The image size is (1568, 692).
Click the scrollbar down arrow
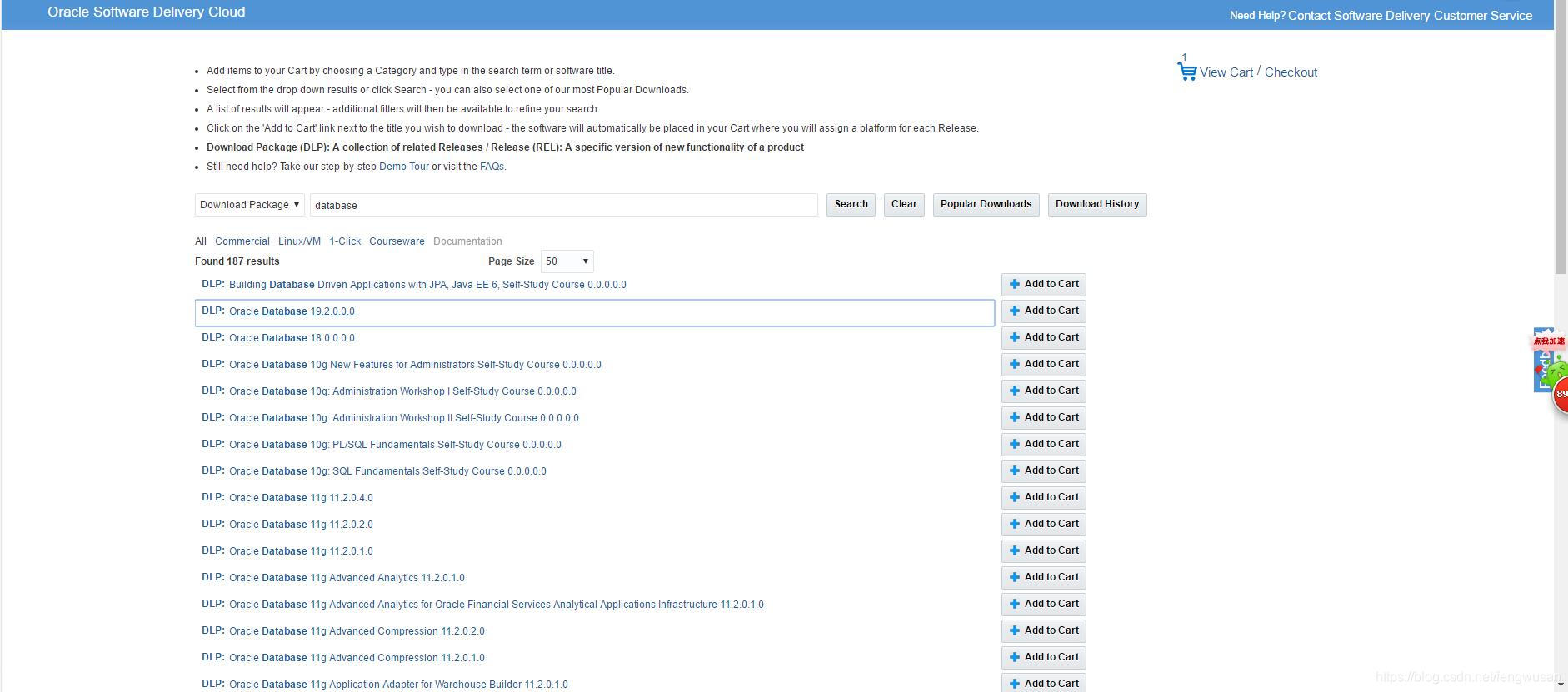(1561, 685)
